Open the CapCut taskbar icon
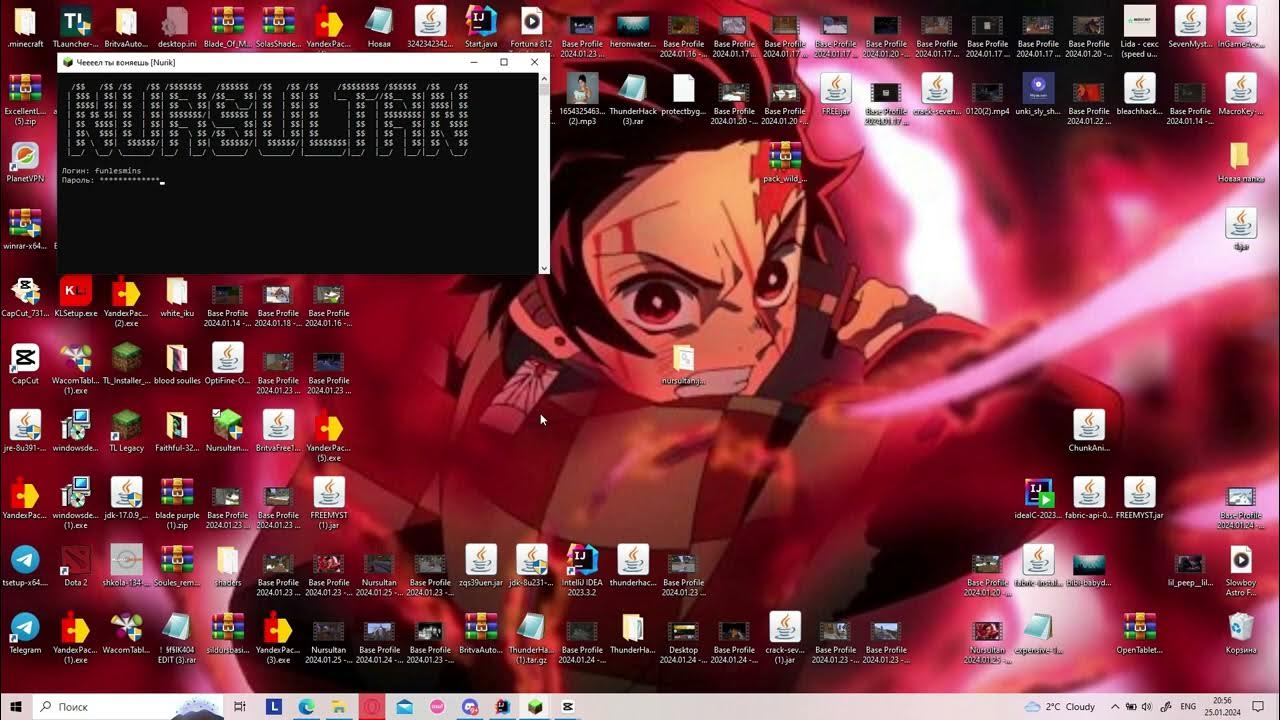Viewport: 1280px width, 720px height. click(567, 707)
